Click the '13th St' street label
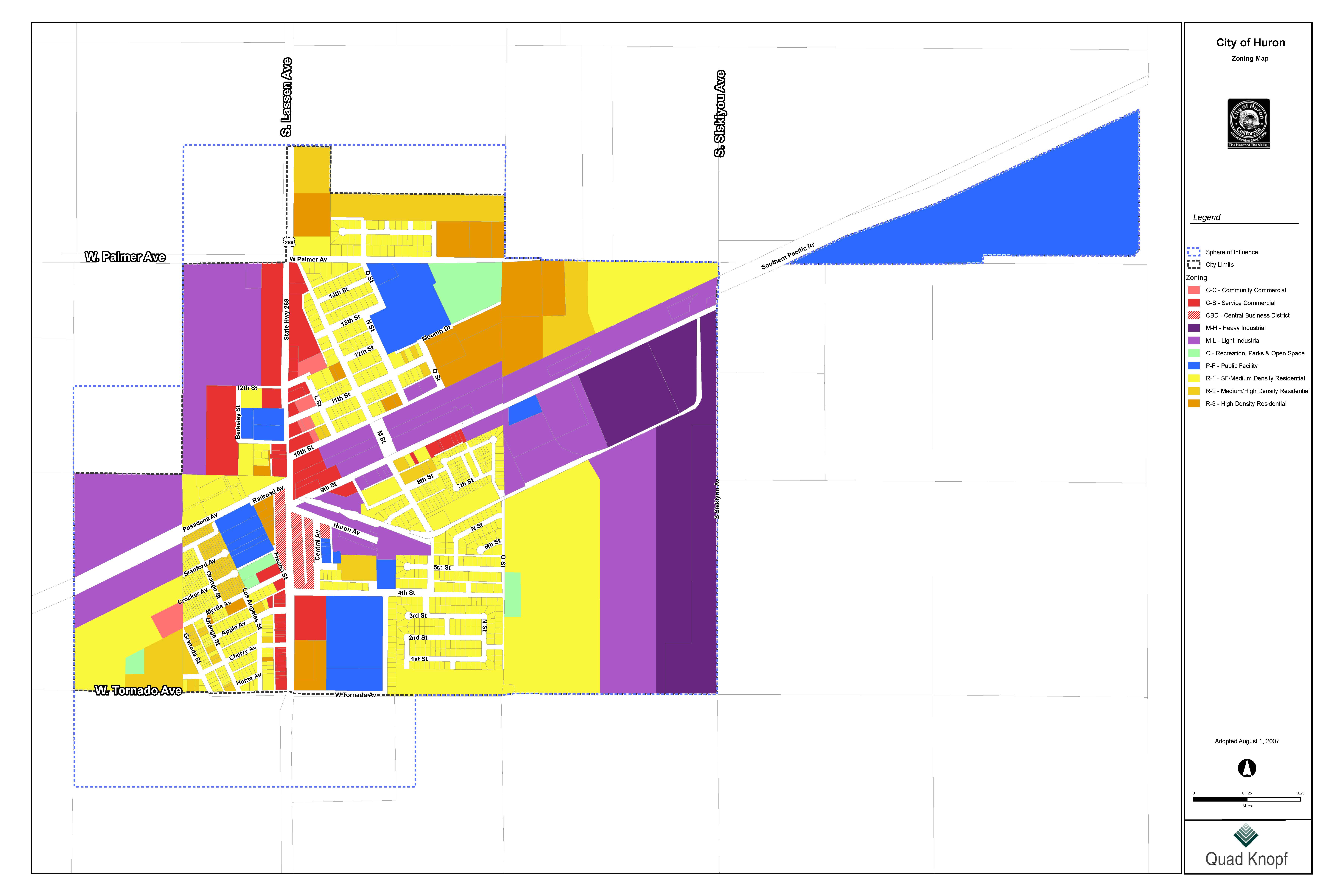This screenshot has width=1344, height=896. click(350, 321)
